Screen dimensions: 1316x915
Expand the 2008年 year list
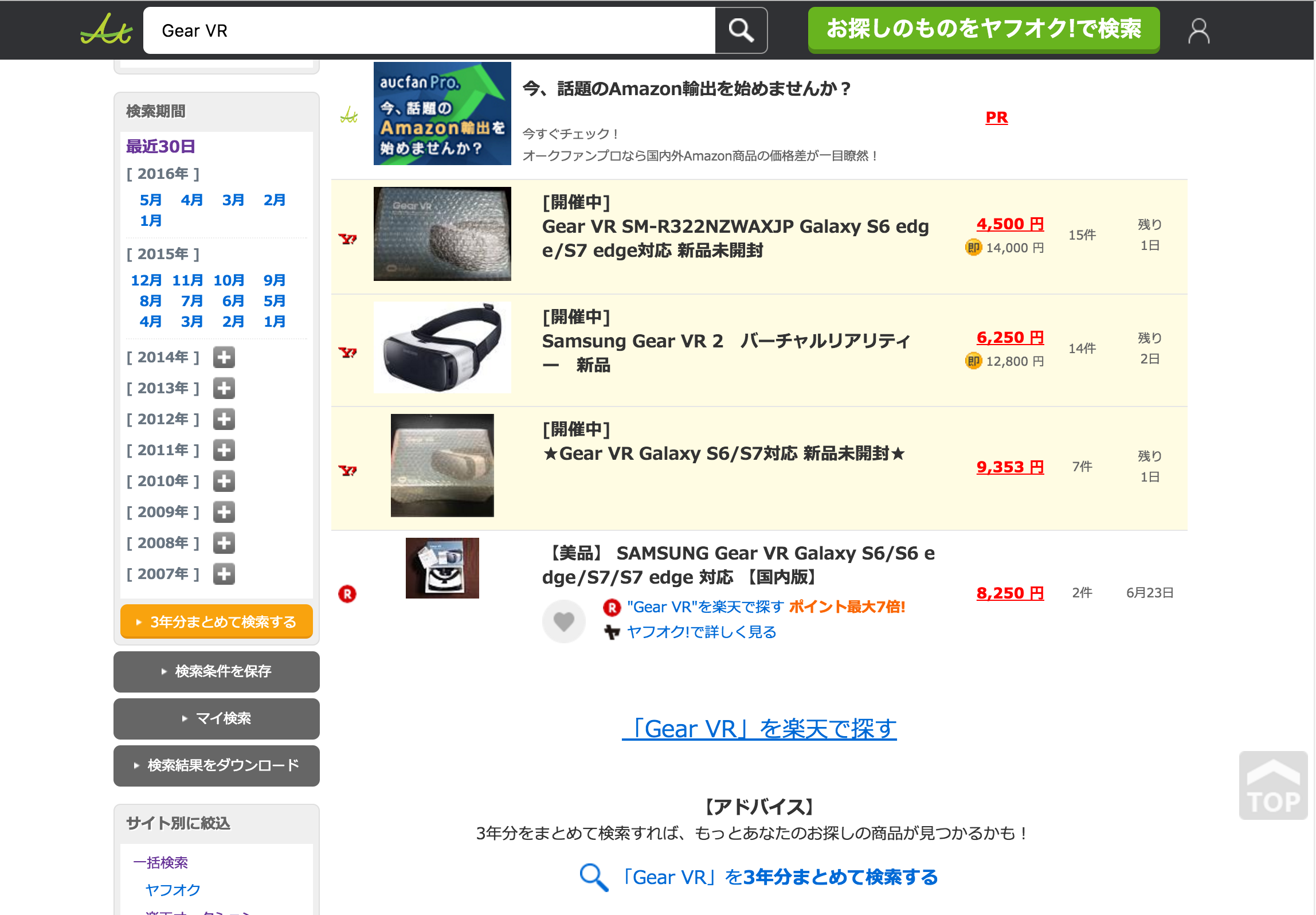(224, 543)
